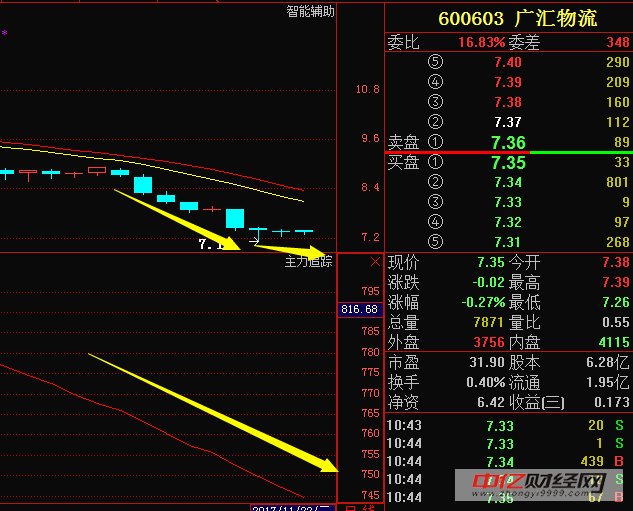Click the 总量 value 7871
The width and height of the screenshot is (633, 511).
point(489,322)
